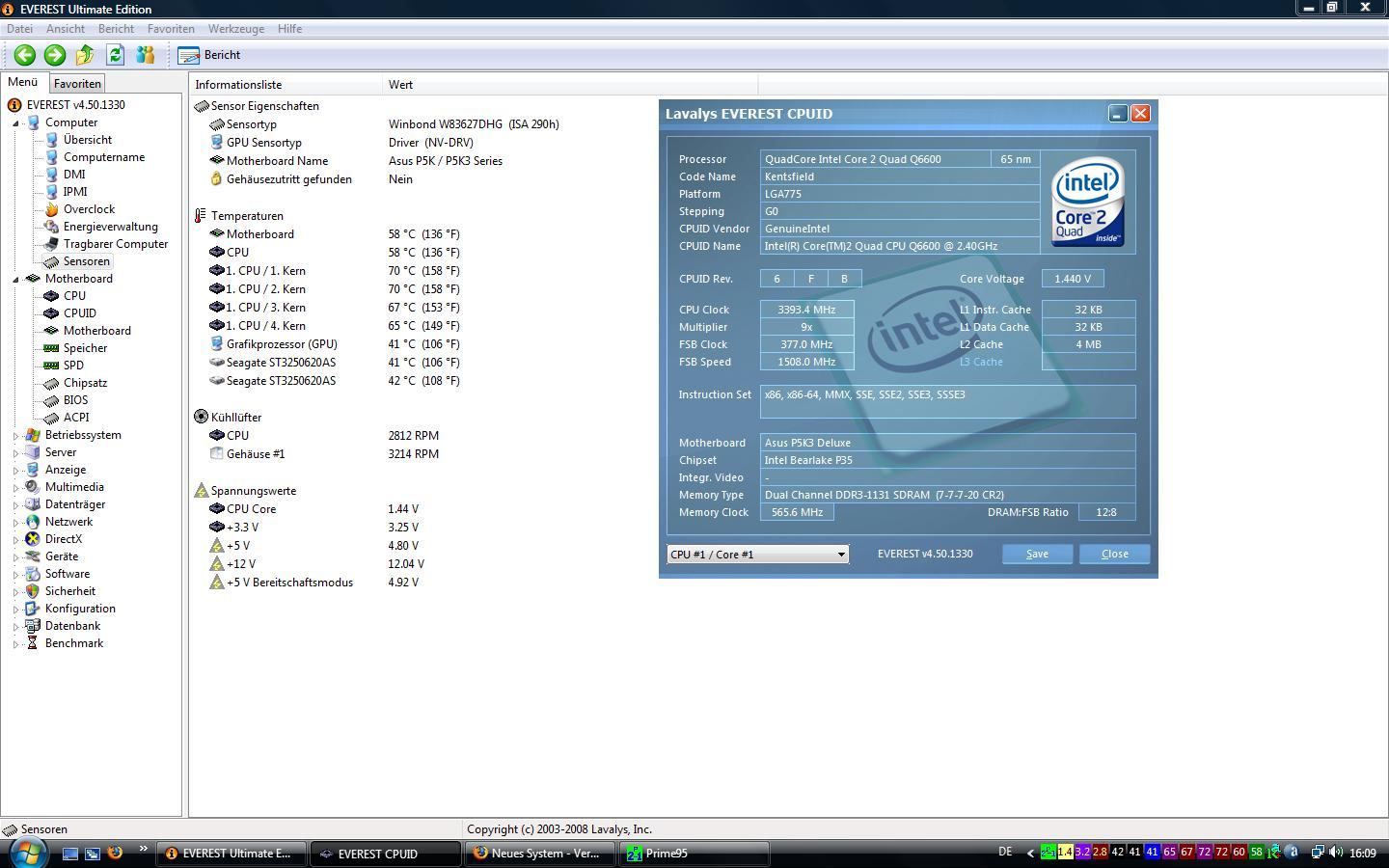The height and width of the screenshot is (868, 1389).
Task: Select Sensoren in the tree
Action: click(x=86, y=261)
